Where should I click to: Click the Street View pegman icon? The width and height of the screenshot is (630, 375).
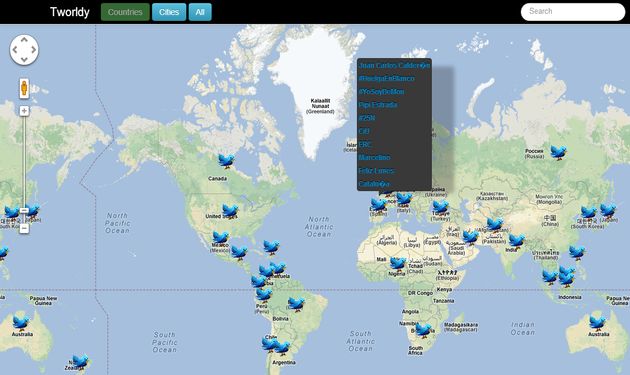click(24, 88)
